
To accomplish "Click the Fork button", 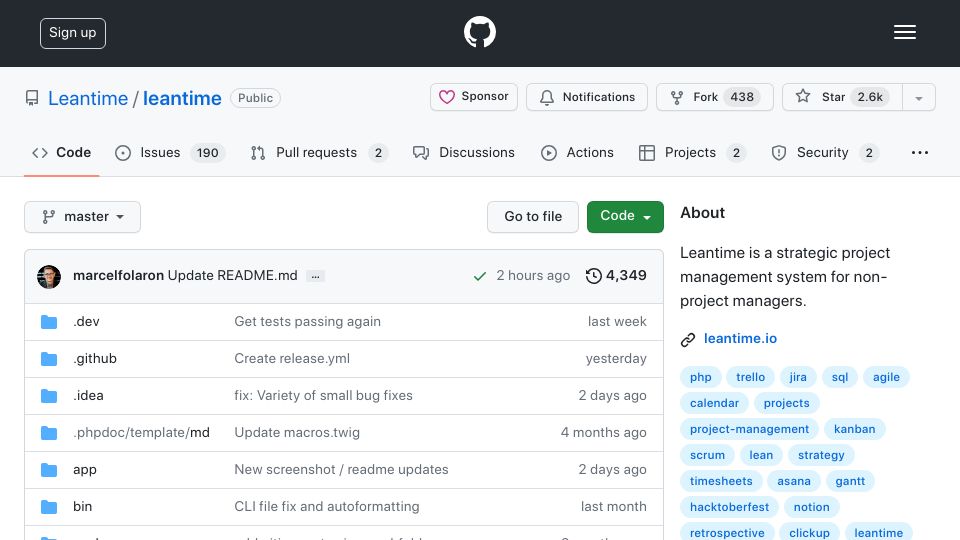I will pyautogui.click(x=714, y=97).
